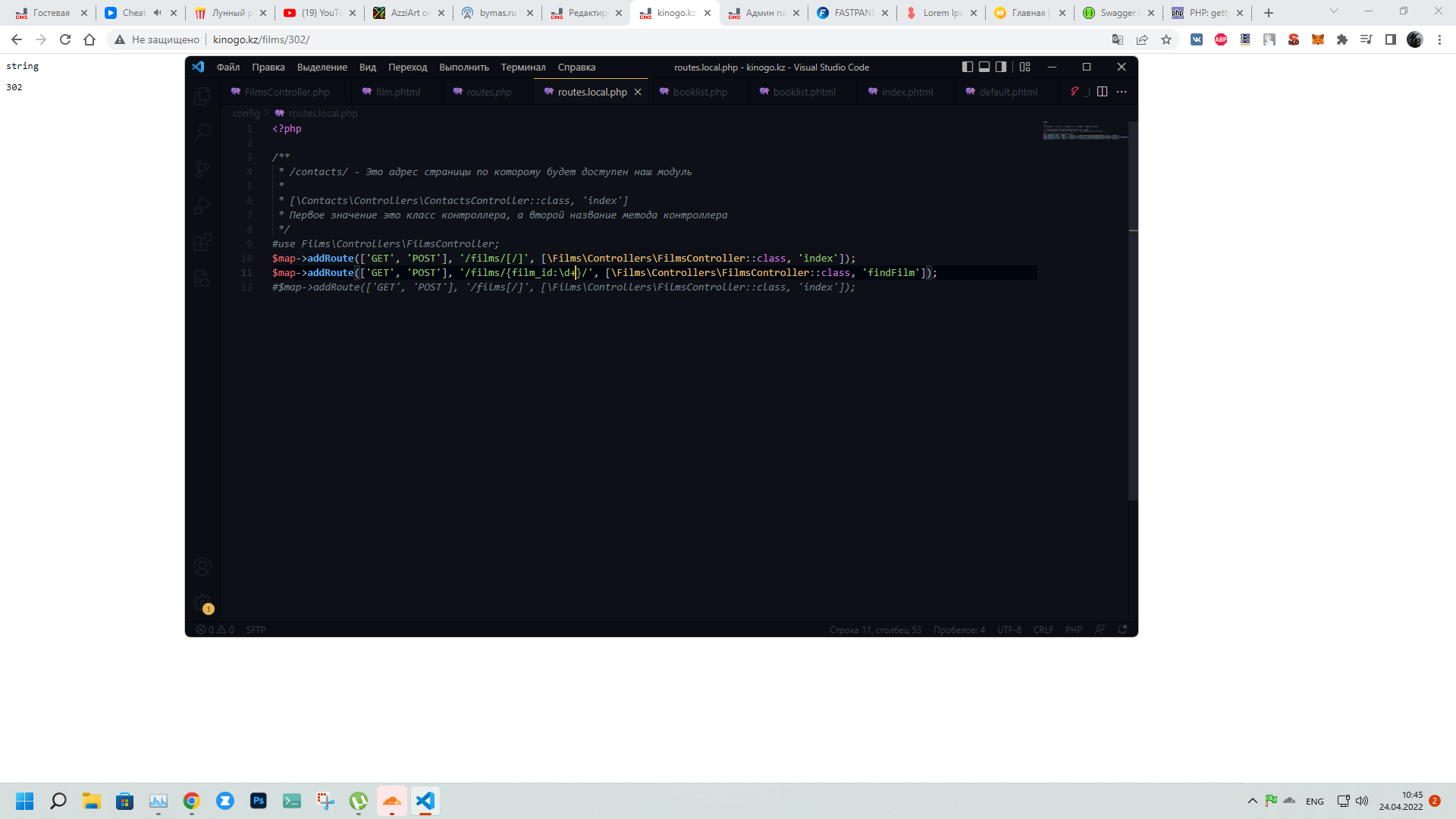Toggle the primary side bar layout button
Image resolution: width=1456 pixels, height=819 pixels.
pos(968,67)
